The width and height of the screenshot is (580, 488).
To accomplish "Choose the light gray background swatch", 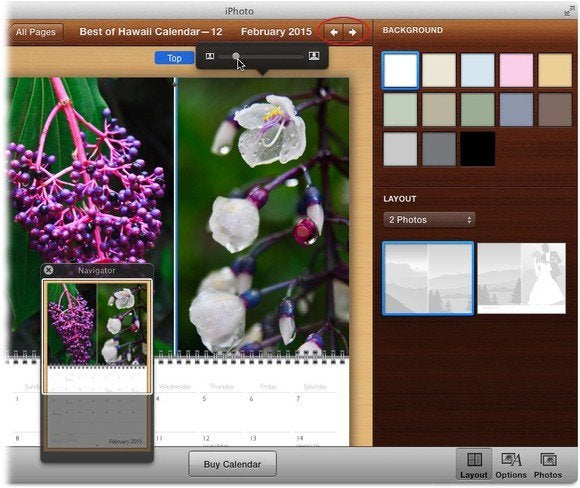I will 400,149.
